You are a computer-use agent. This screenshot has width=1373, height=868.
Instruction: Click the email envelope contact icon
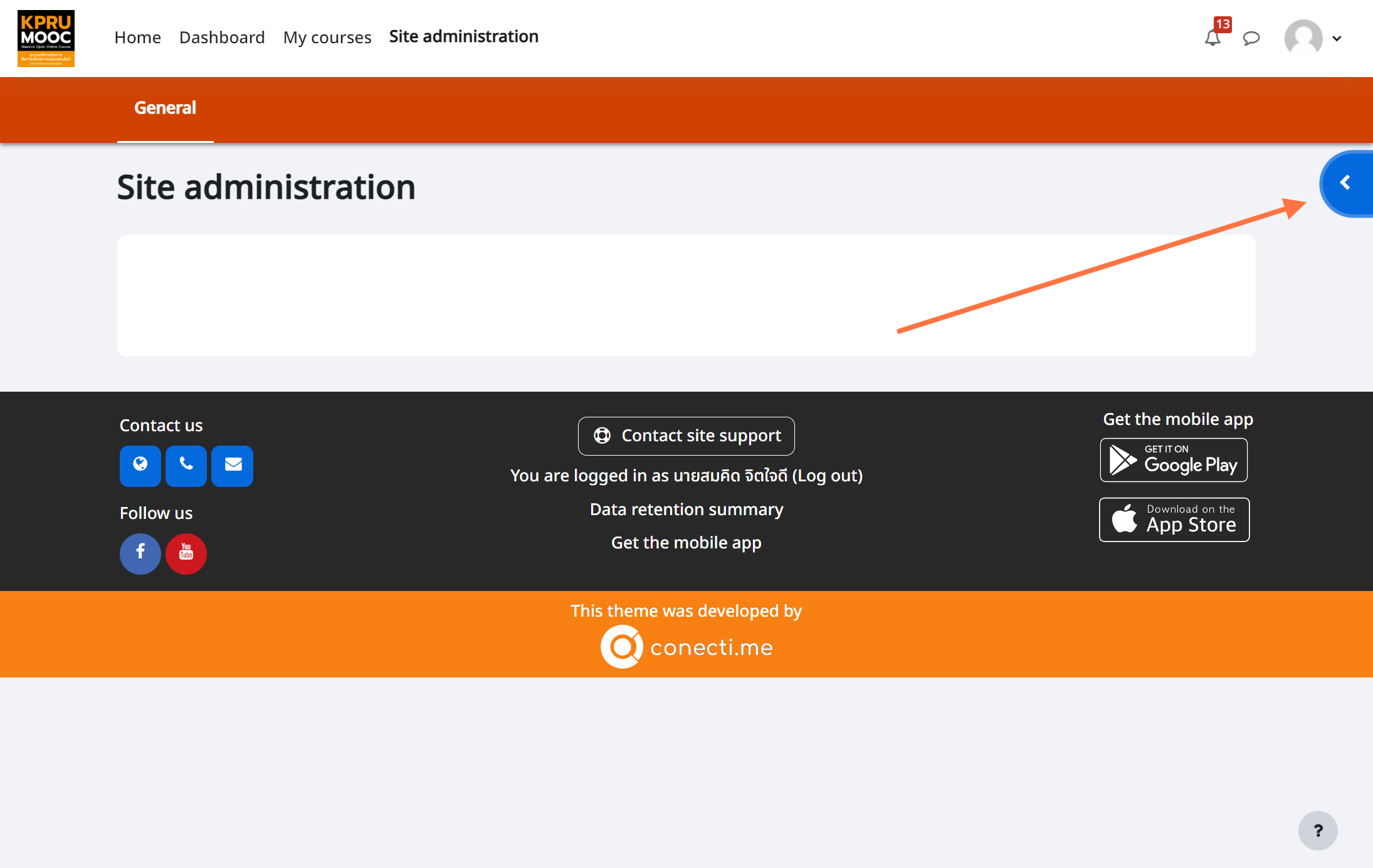tap(233, 466)
